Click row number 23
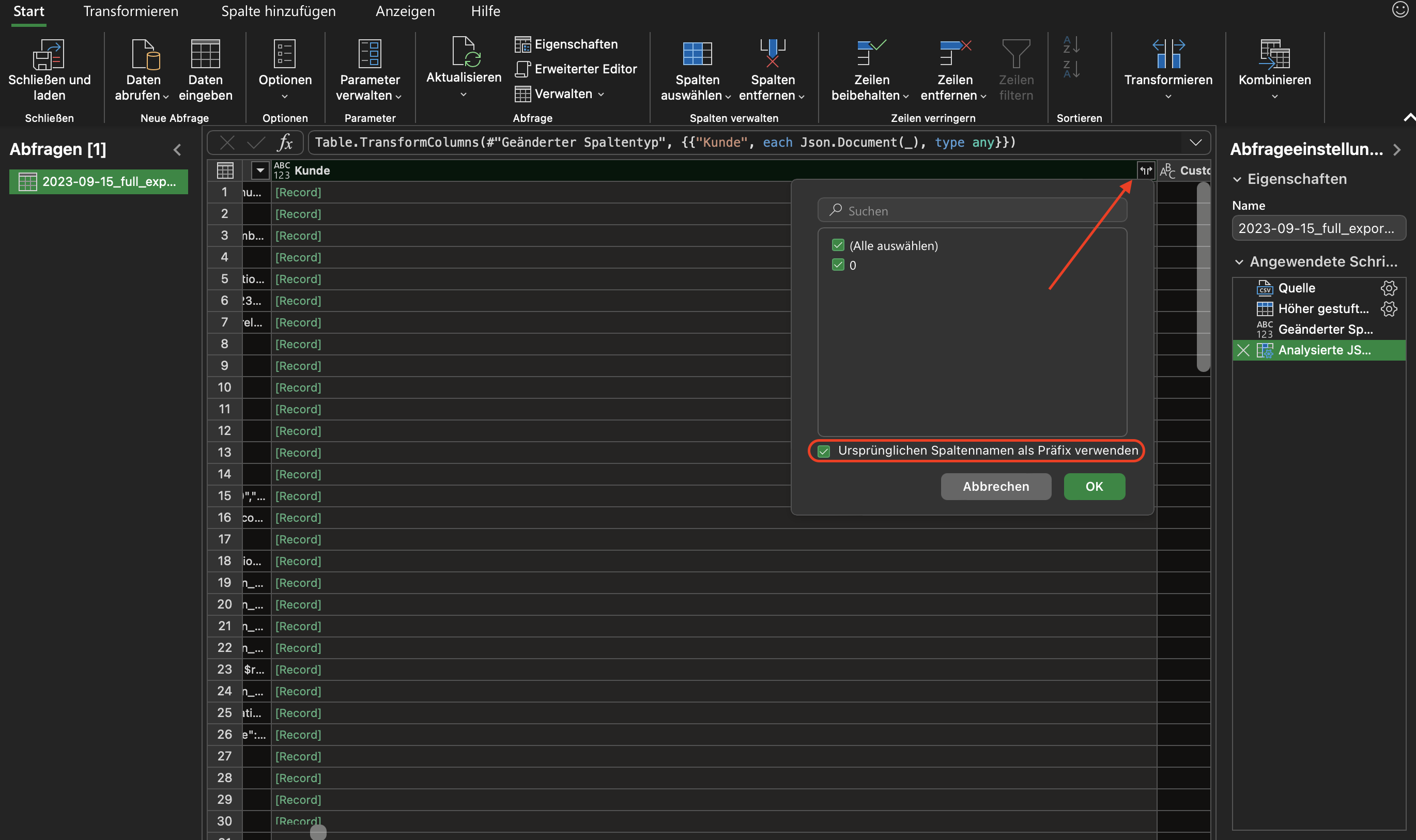 (224, 670)
